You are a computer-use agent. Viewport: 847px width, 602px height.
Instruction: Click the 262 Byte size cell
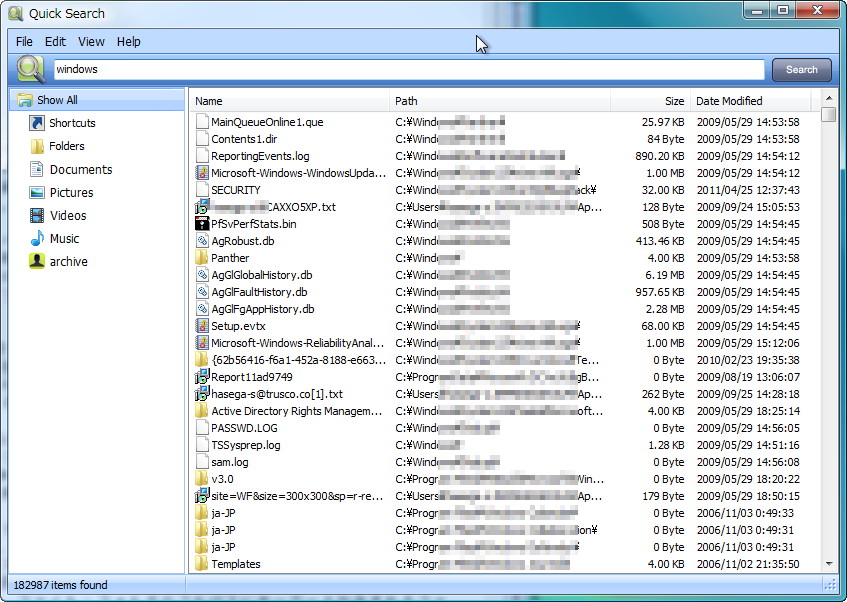[x=663, y=394]
